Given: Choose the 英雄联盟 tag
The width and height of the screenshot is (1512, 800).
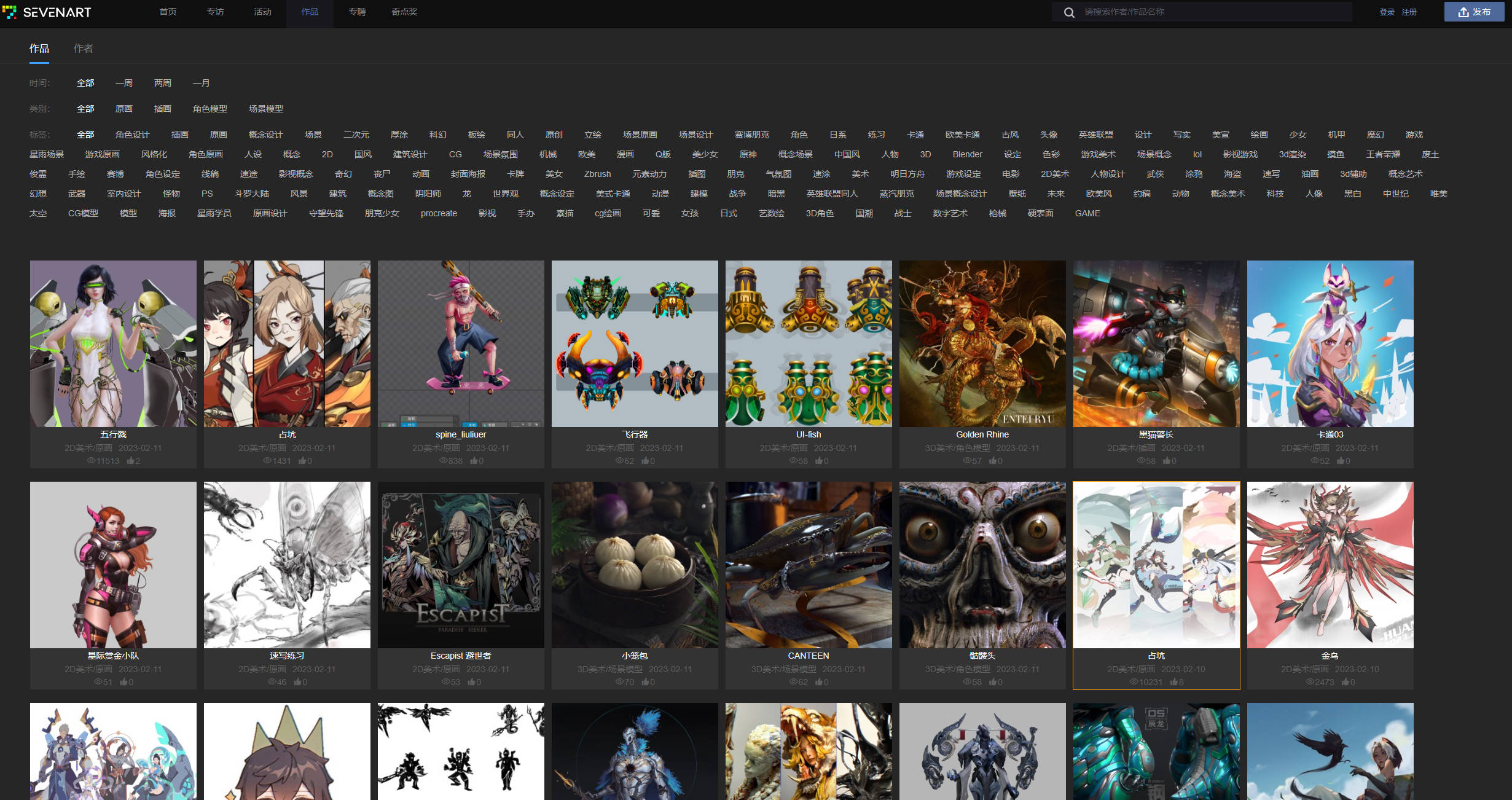Looking at the screenshot, I should point(1095,135).
